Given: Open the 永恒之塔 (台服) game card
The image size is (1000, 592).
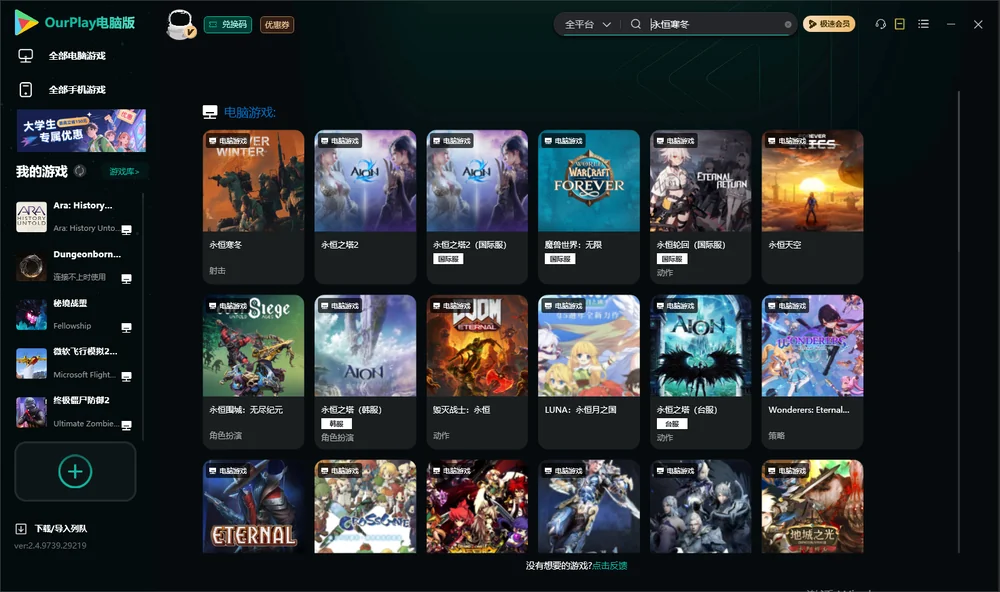Looking at the screenshot, I should coord(701,372).
